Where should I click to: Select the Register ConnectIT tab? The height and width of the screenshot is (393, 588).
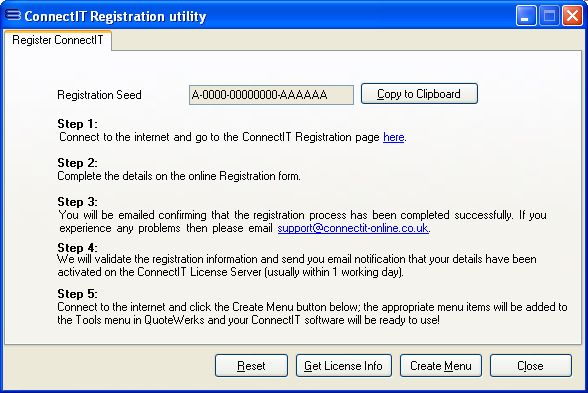click(x=58, y=40)
